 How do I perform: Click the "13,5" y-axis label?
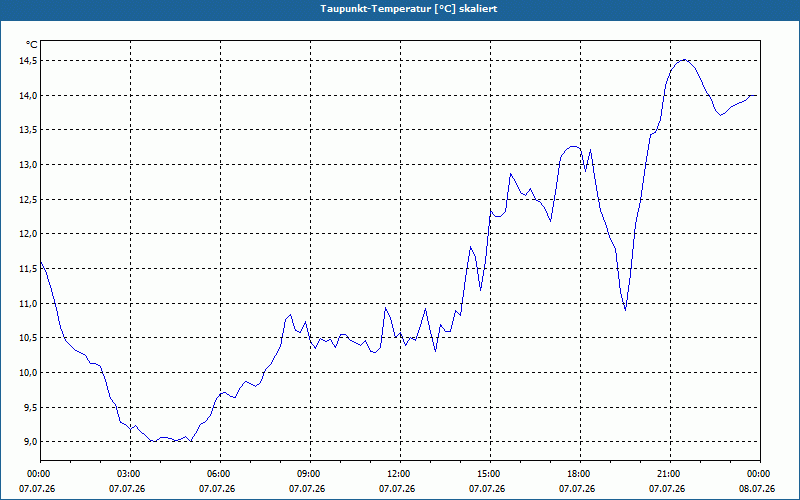[28, 130]
